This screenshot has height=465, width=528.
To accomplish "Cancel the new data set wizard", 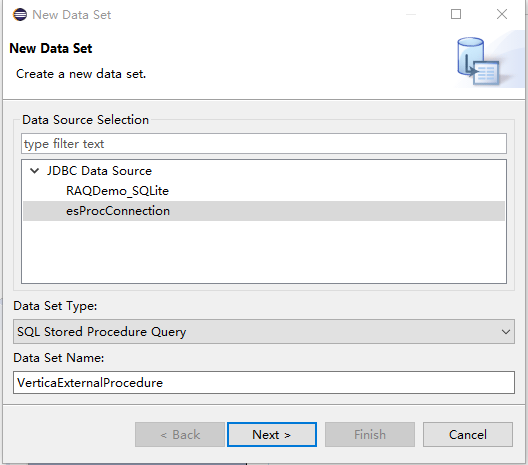I will 468,435.
